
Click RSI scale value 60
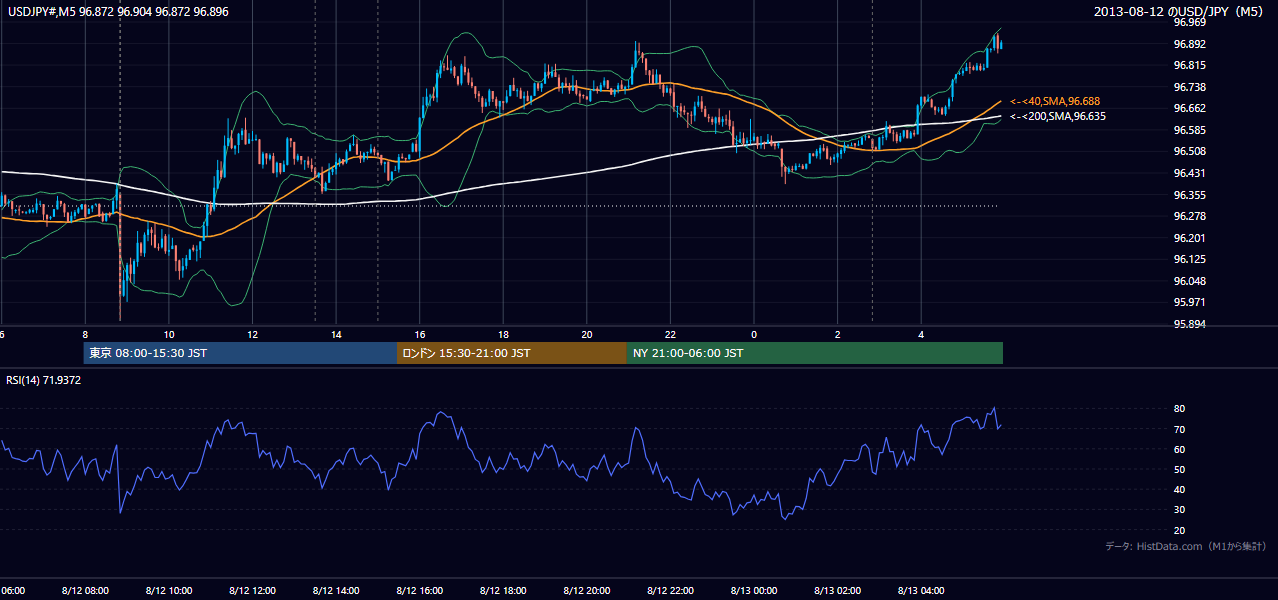[x=1180, y=449]
